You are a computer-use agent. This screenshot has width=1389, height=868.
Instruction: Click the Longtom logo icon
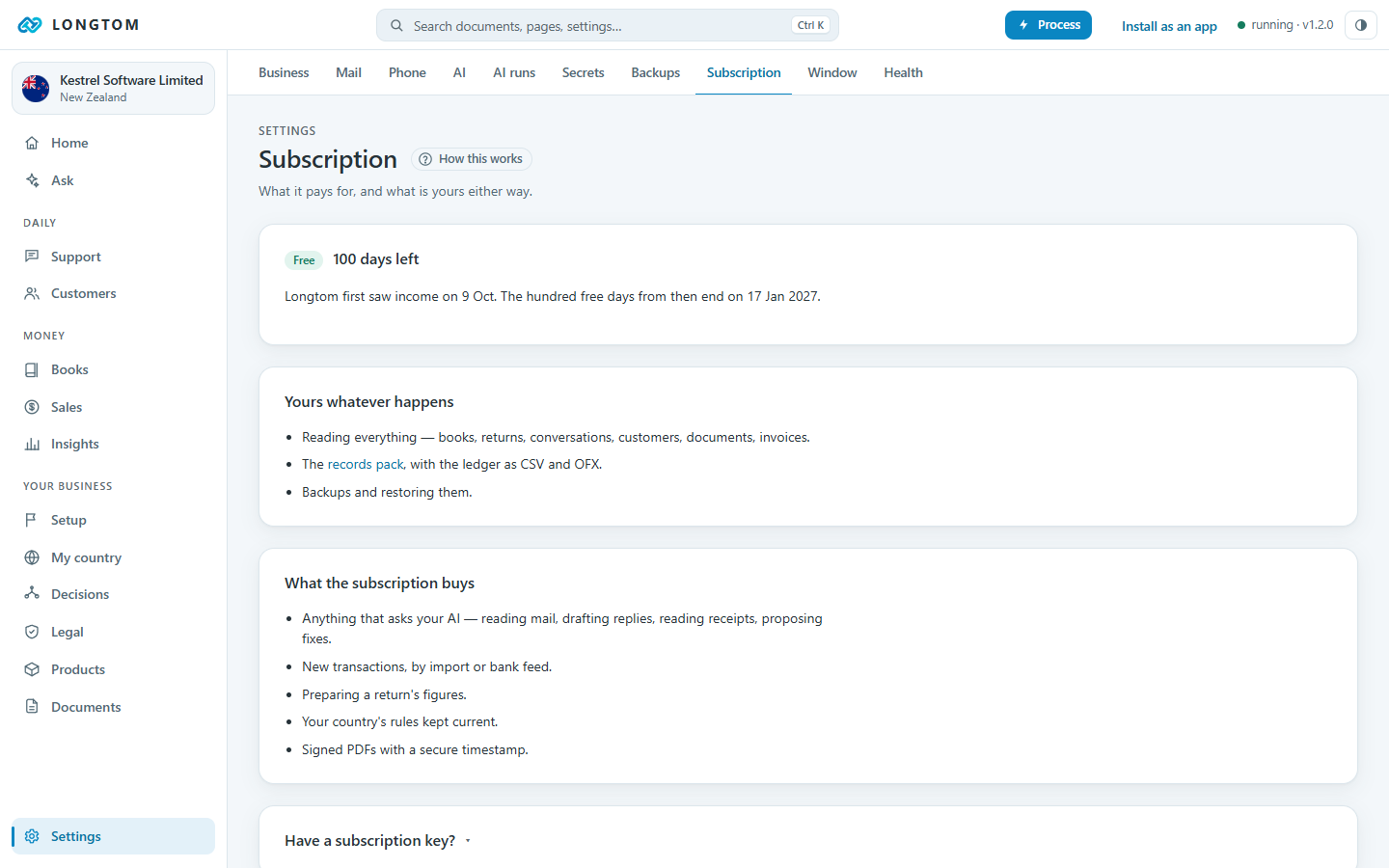(x=30, y=25)
